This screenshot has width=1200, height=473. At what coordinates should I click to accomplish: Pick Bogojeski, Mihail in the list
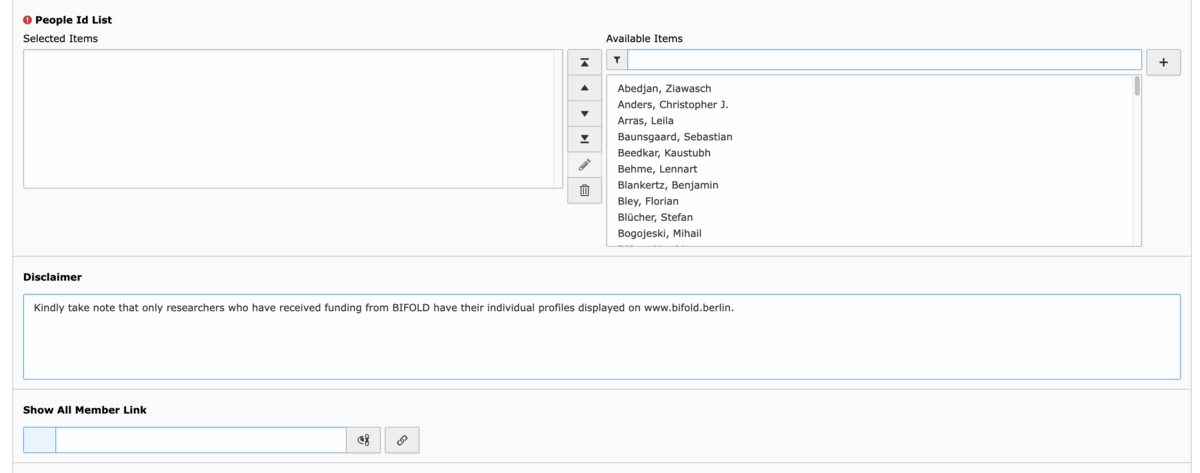click(x=659, y=233)
